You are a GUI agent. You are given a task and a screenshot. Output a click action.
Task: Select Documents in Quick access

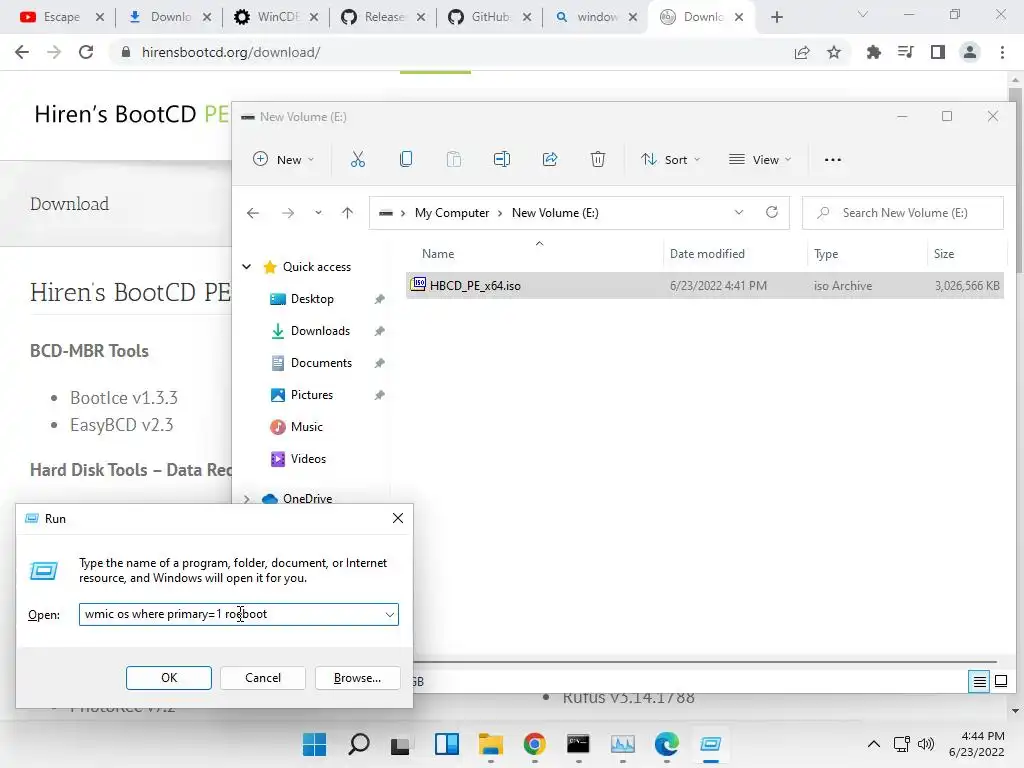point(321,363)
